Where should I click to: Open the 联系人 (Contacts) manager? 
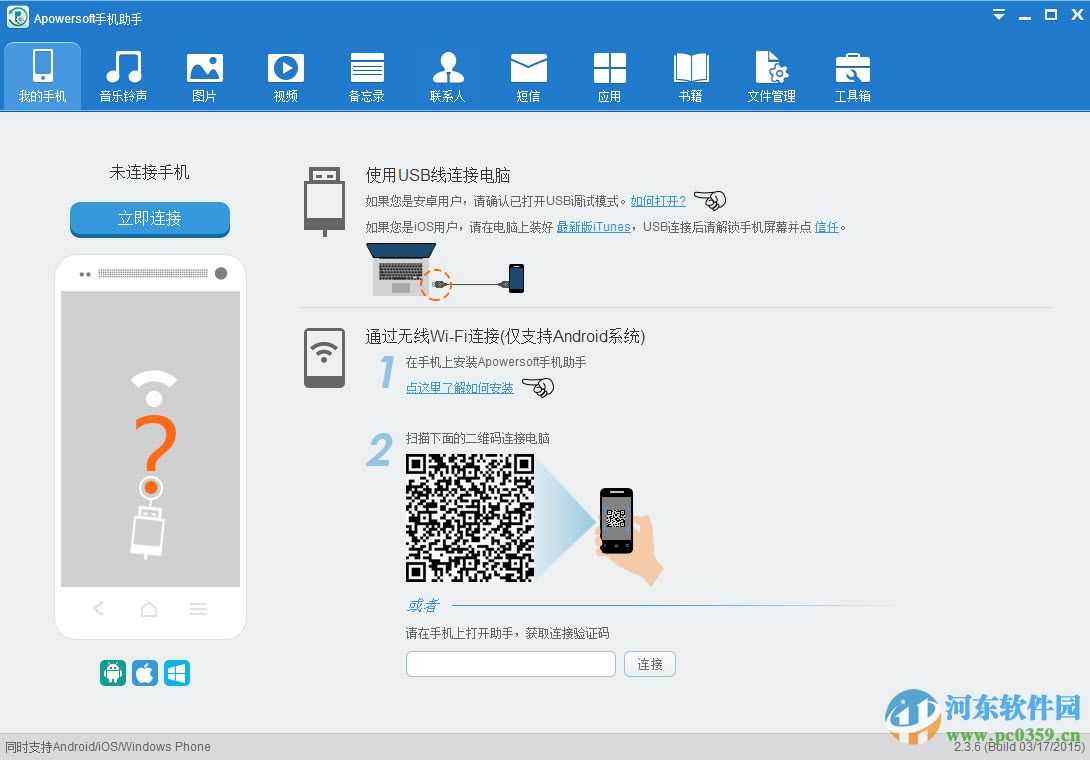point(447,75)
